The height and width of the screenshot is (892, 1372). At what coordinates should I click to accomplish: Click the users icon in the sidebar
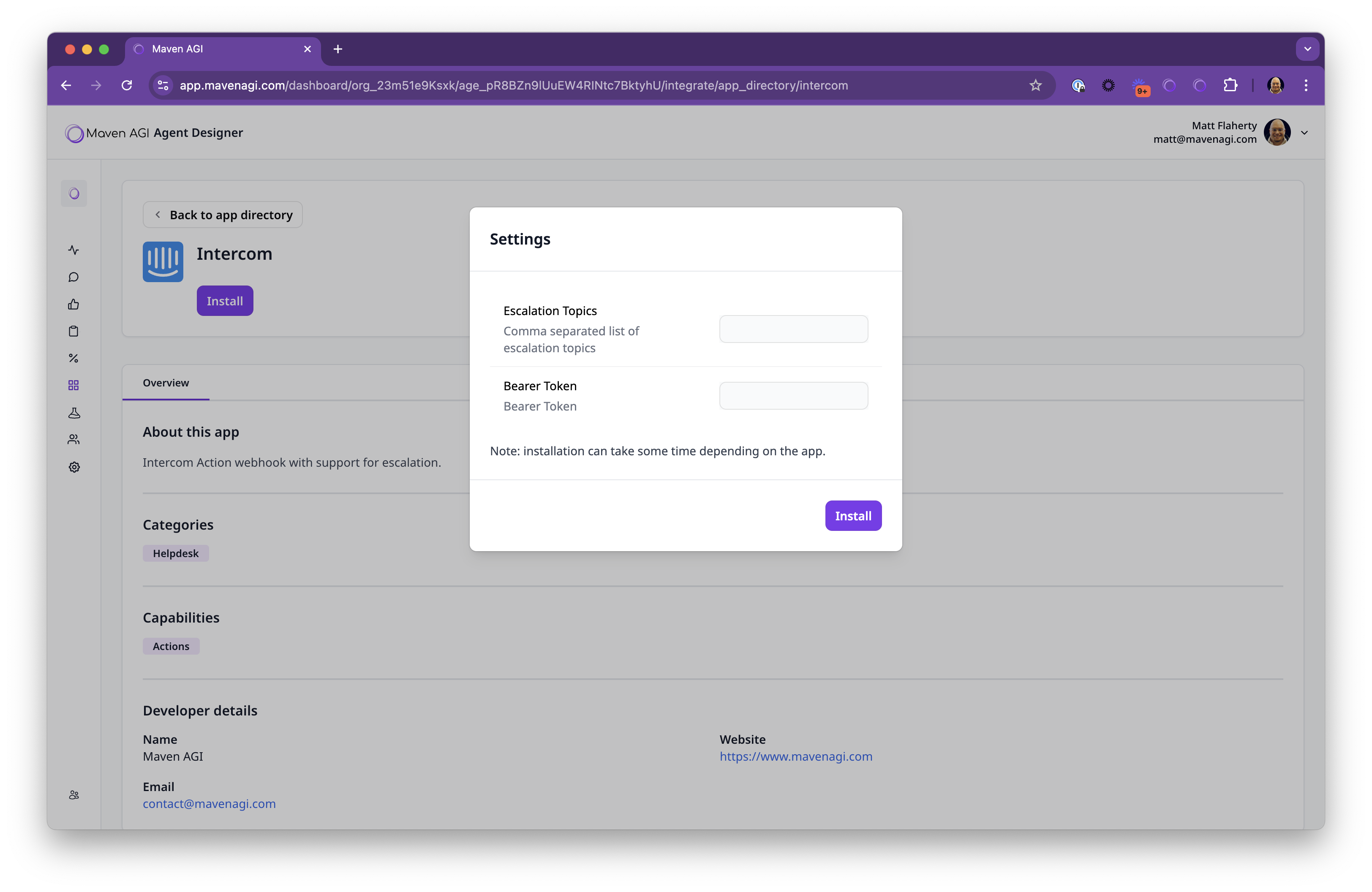click(74, 439)
